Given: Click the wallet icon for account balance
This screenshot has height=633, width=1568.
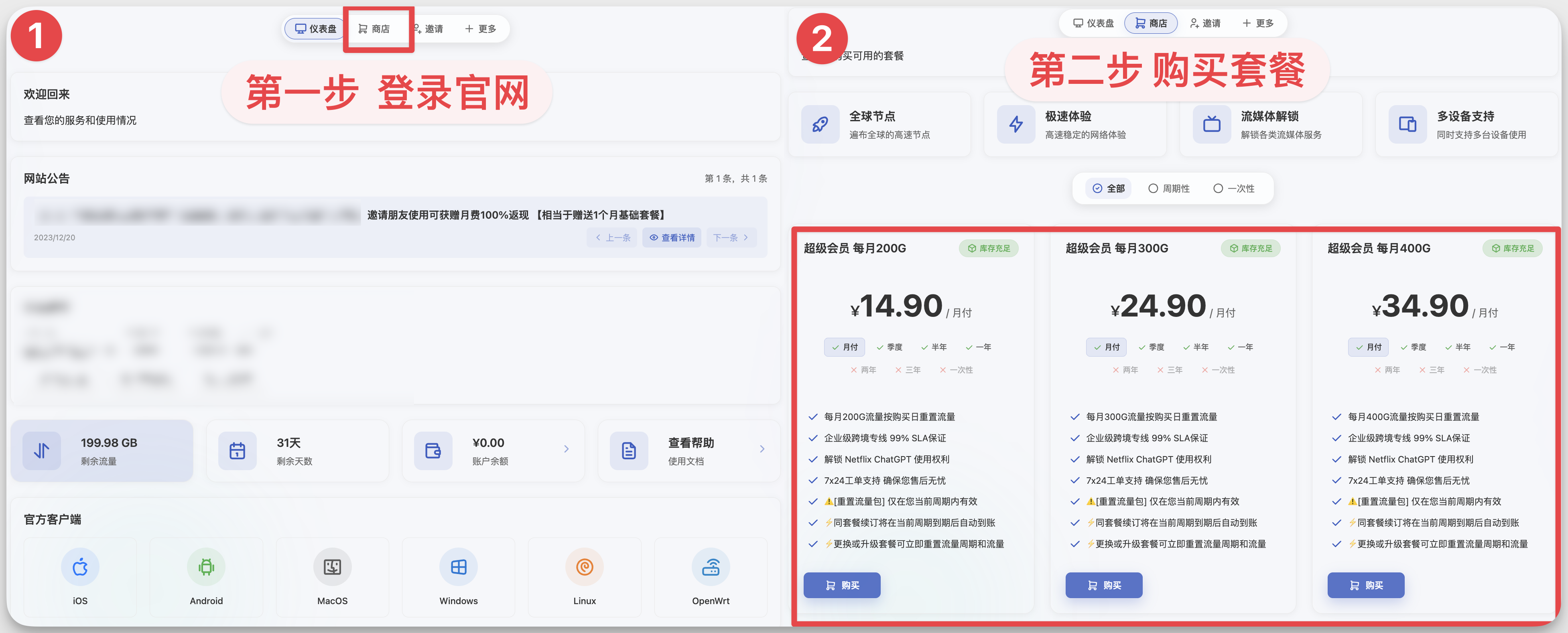Looking at the screenshot, I should 433,450.
